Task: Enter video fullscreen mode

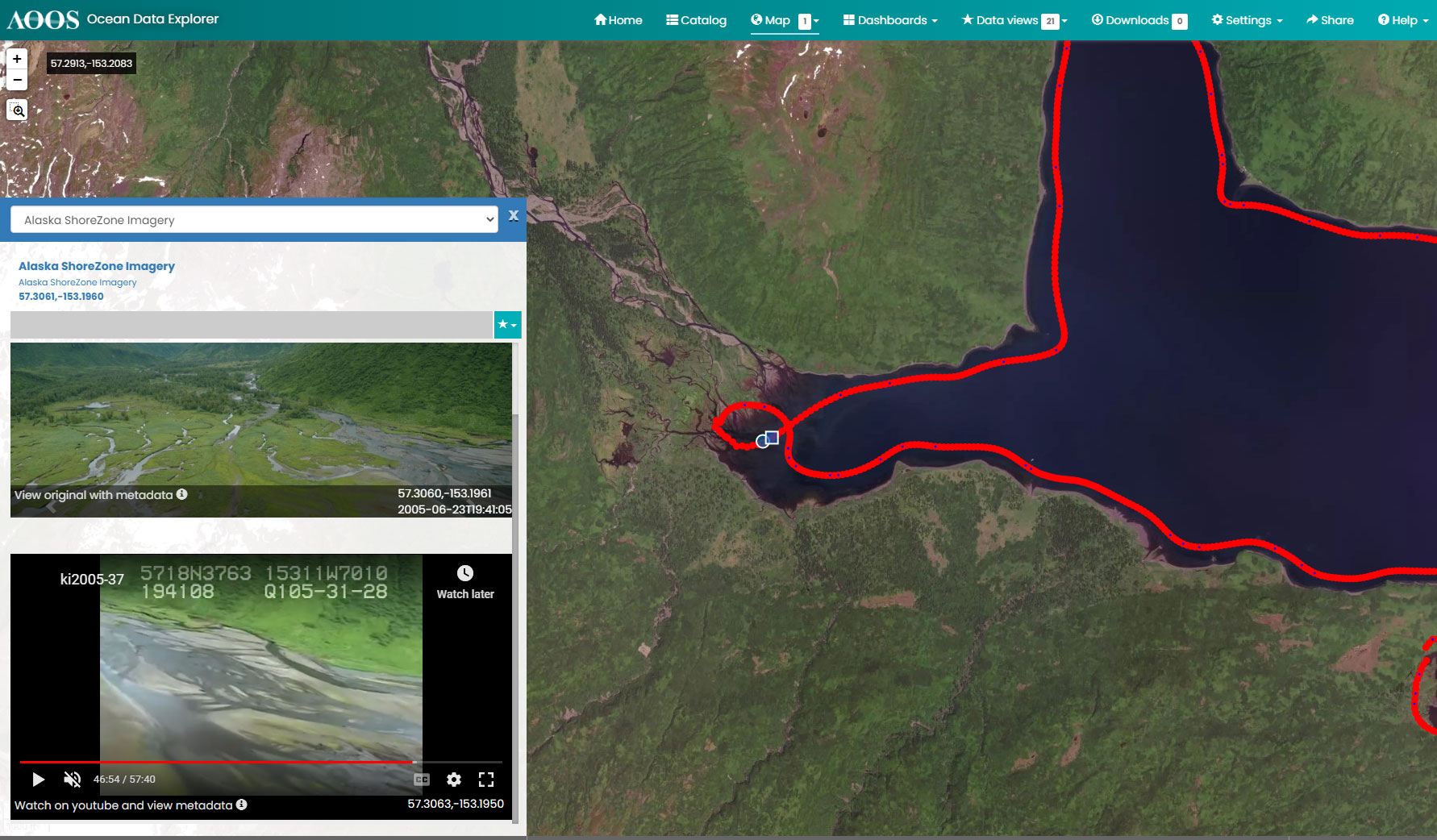Action: [486, 780]
